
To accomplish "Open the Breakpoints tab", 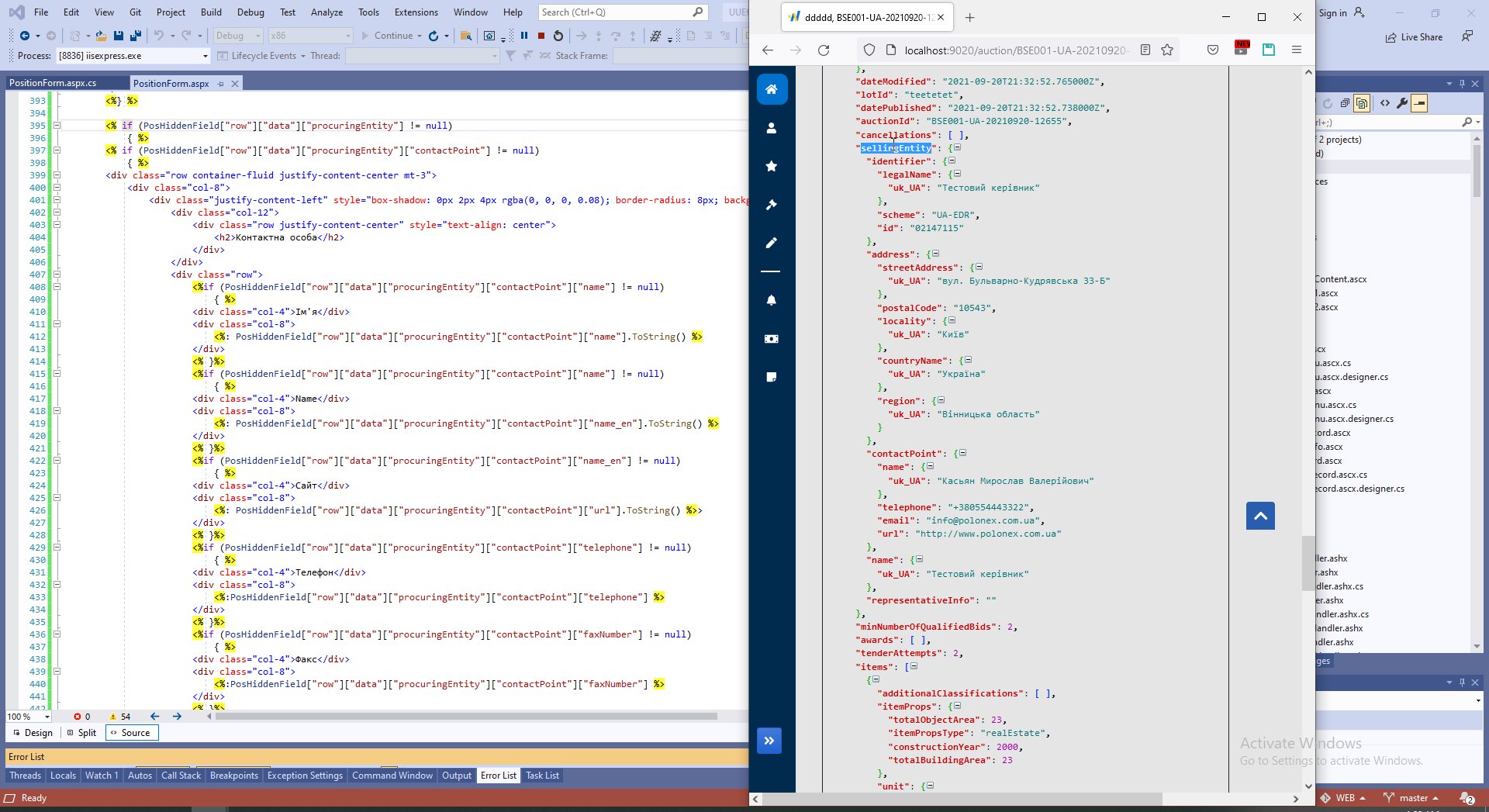I will tap(234, 776).
